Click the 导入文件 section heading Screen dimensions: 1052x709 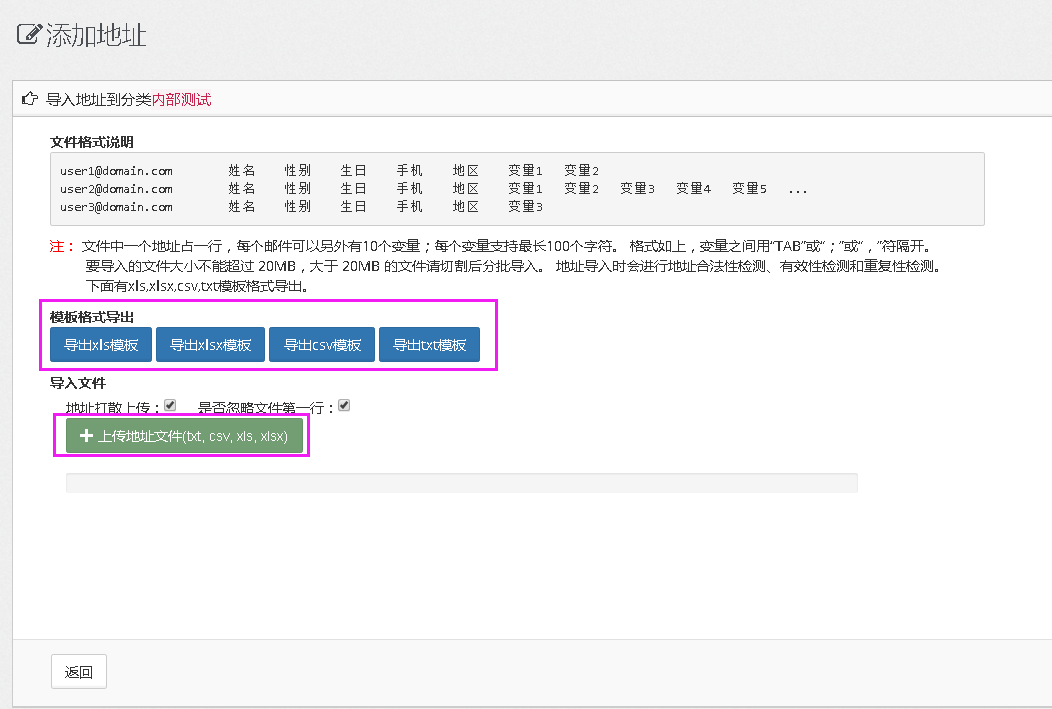(78, 382)
